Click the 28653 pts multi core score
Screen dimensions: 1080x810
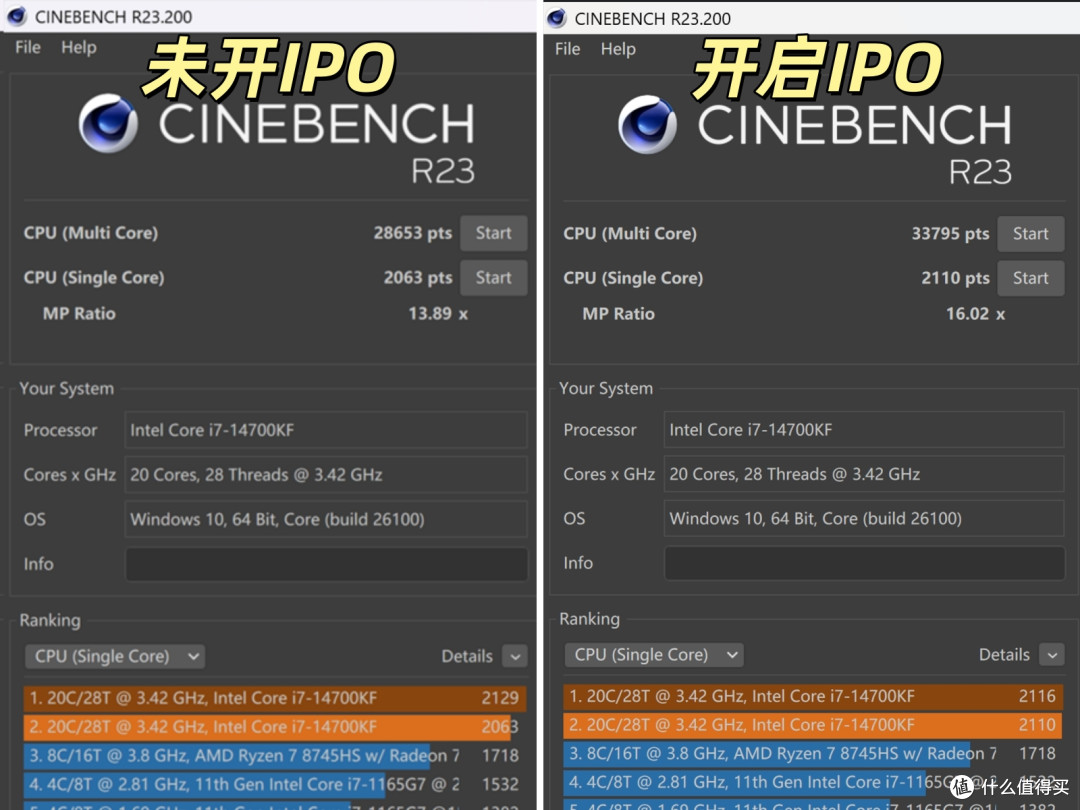(413, 233)
